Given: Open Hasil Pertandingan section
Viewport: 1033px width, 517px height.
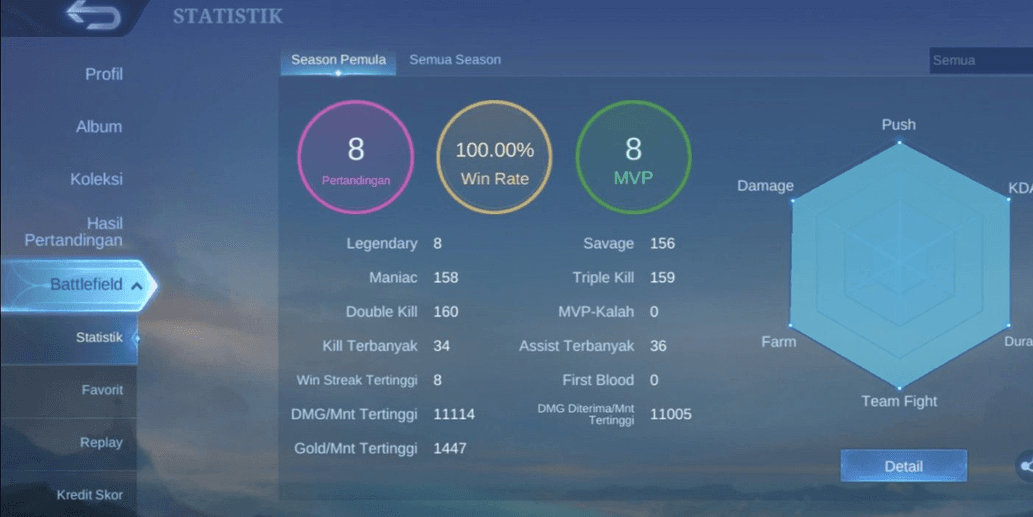Looking at the screenshot, I should point(74,232).
